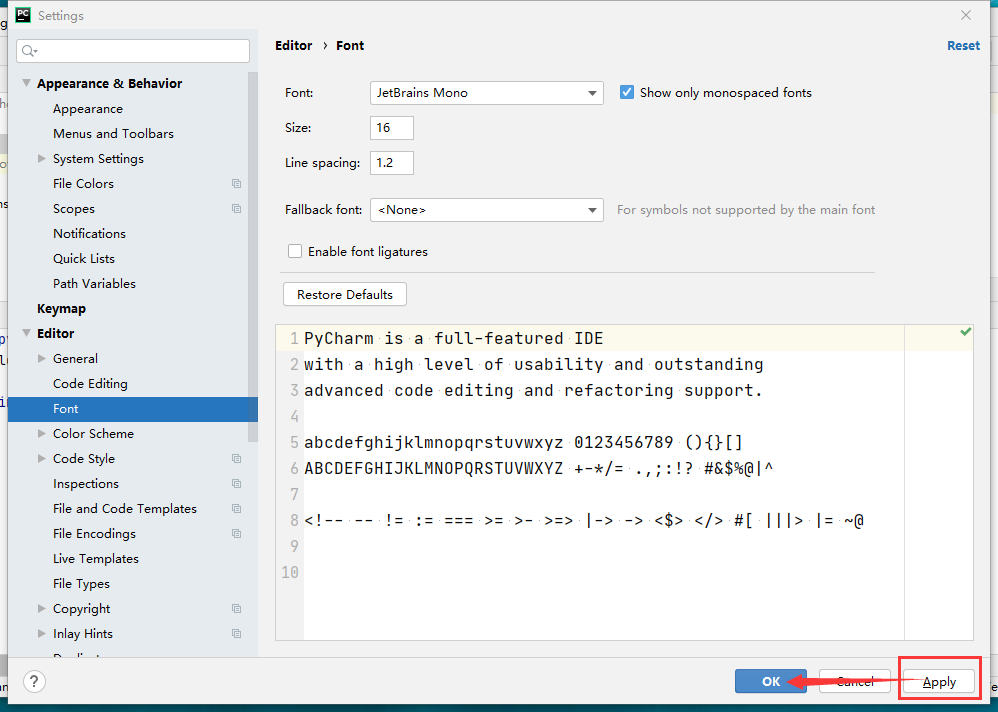Click the project-level icon beside Copyright
998x712 pixels.
236,609
